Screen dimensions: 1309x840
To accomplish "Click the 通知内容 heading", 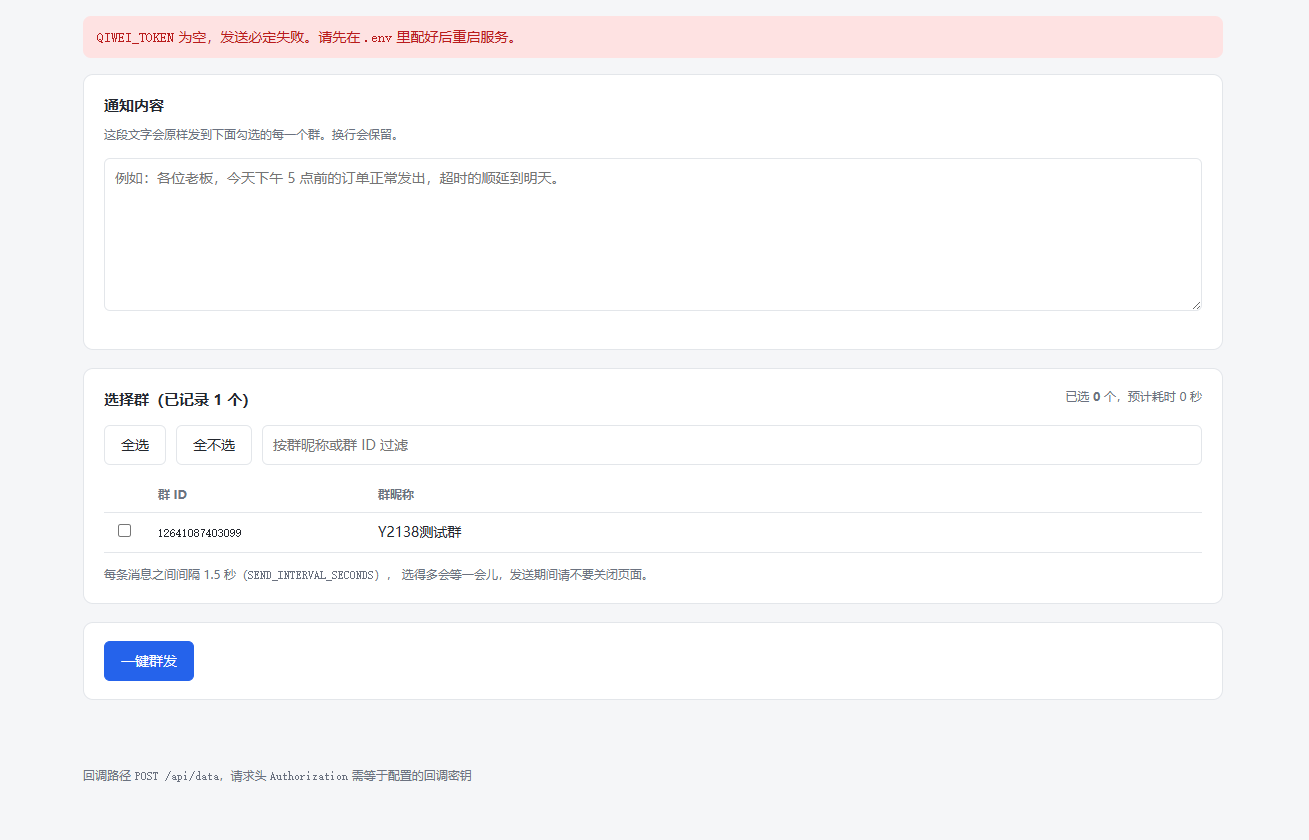I will click(x=134, y=106).
